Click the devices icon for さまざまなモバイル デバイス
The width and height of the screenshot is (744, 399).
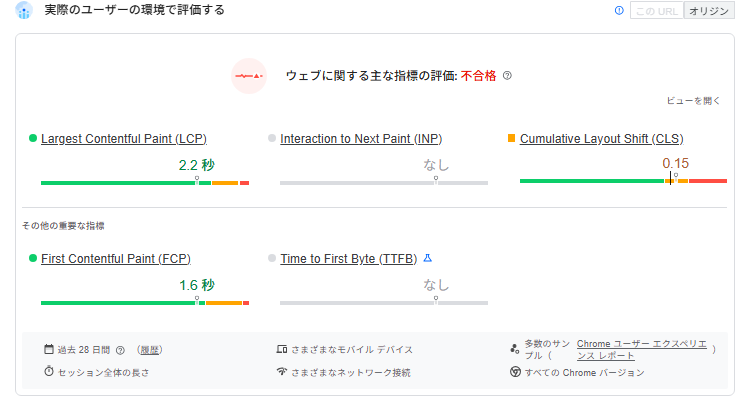pos(282,349)
